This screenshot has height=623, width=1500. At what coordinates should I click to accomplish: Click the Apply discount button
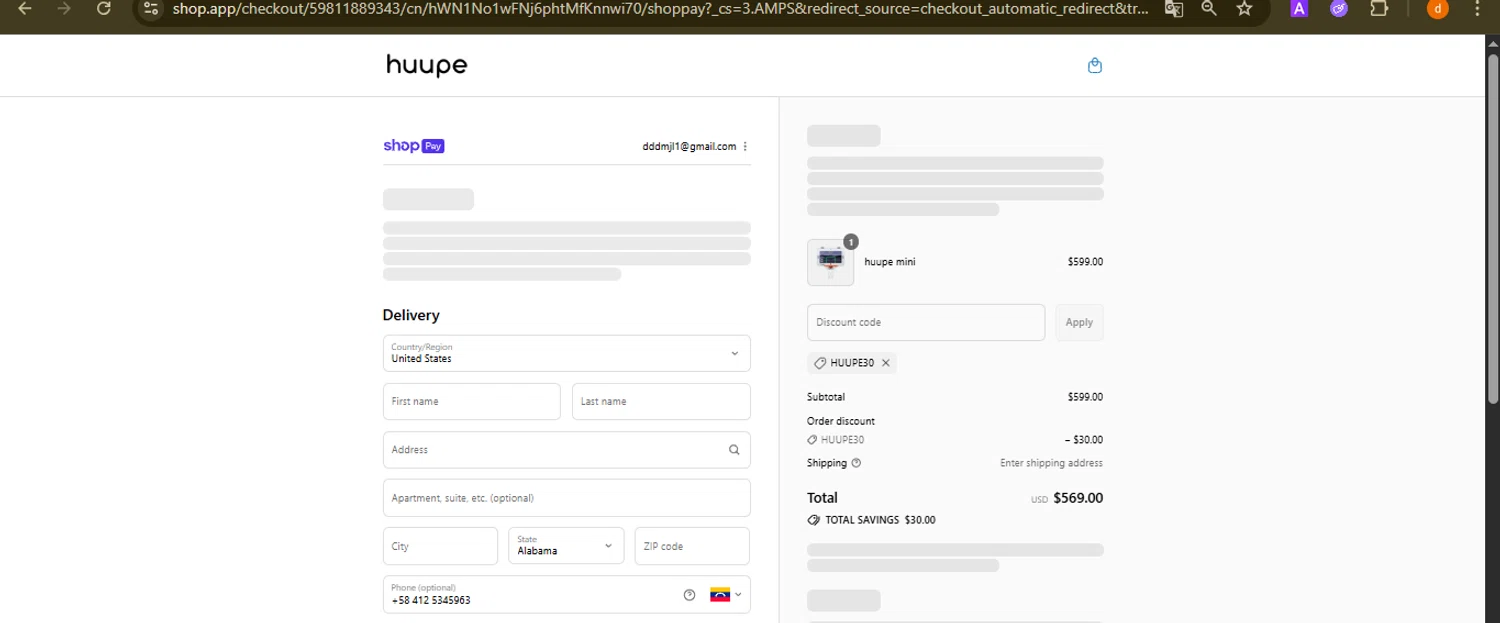point(1079,322)
